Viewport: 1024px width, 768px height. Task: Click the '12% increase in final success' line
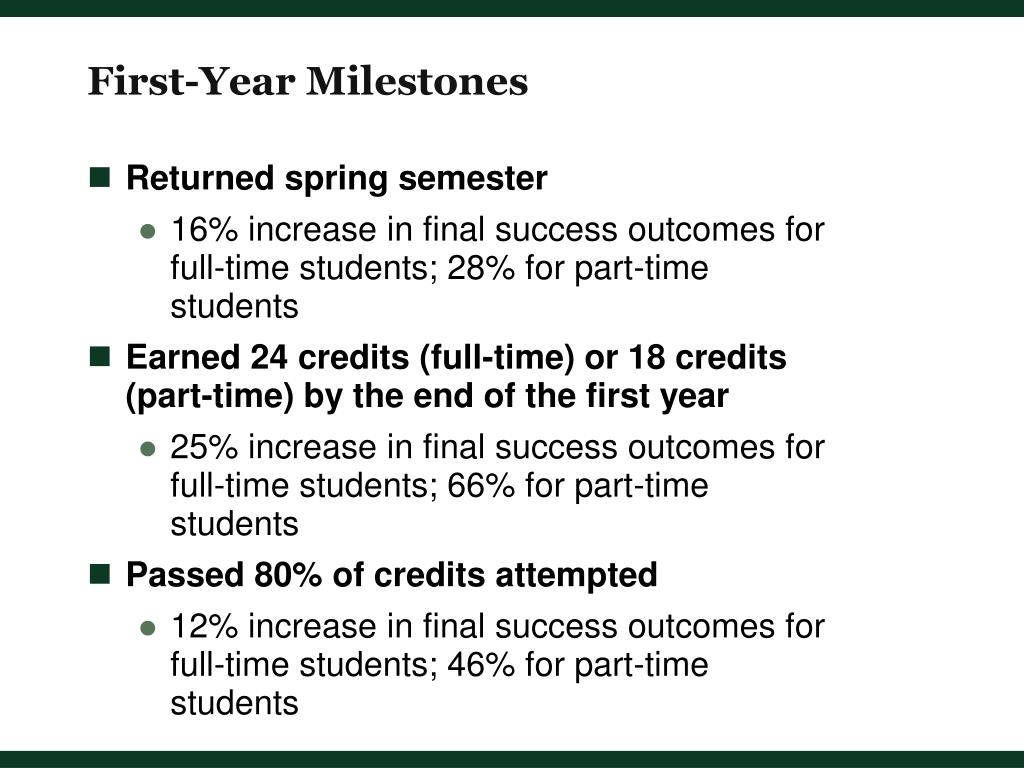498,626
